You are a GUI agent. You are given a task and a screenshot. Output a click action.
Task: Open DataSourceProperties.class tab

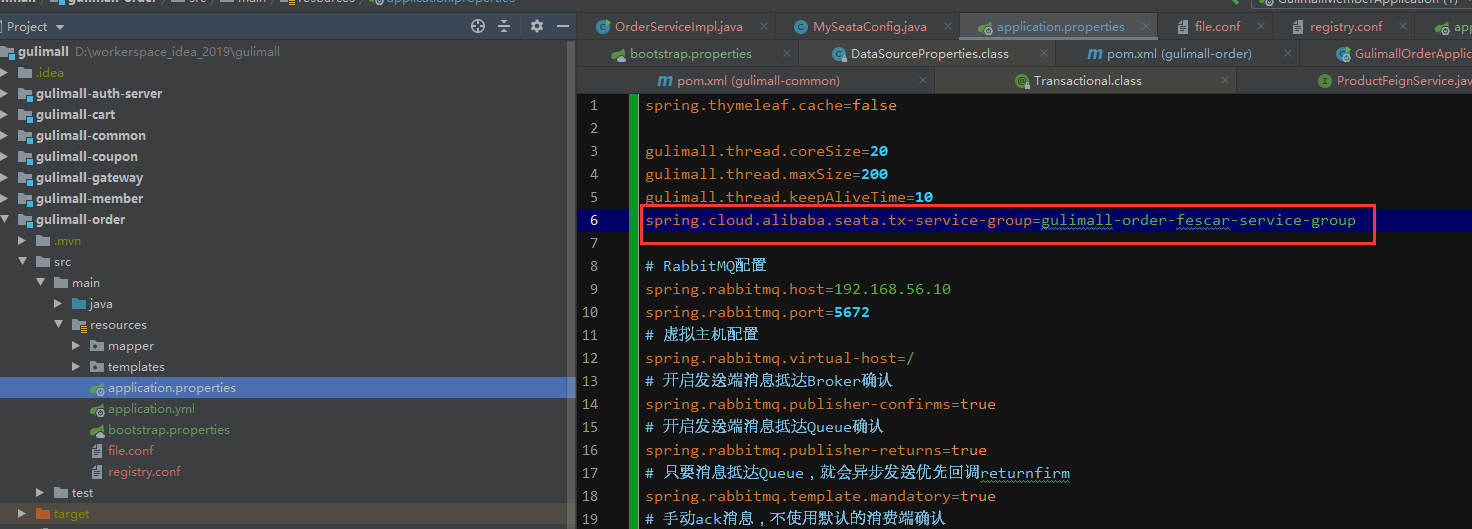pos(929,54)
